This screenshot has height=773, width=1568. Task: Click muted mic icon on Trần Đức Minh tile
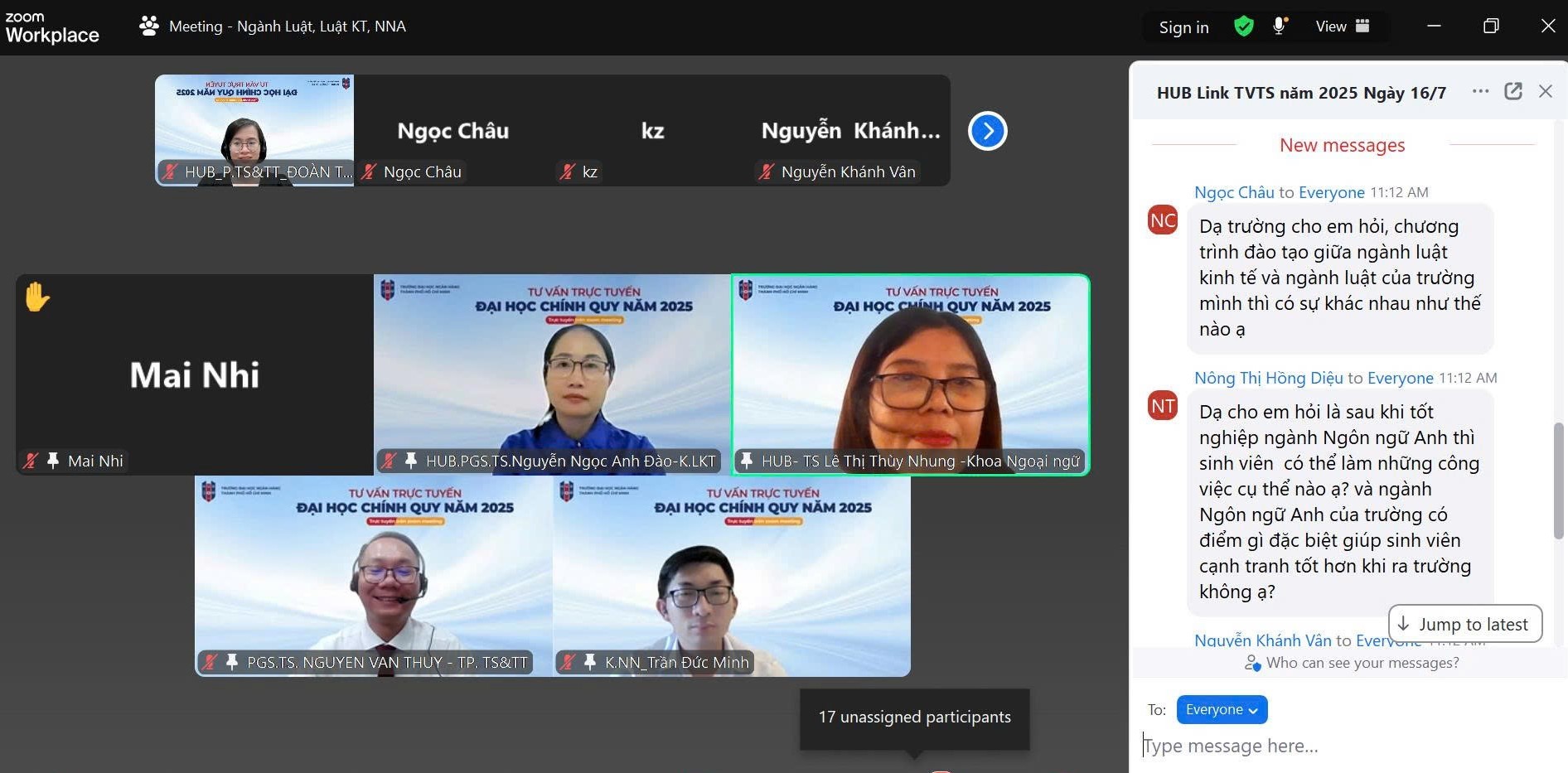point(569,662)
